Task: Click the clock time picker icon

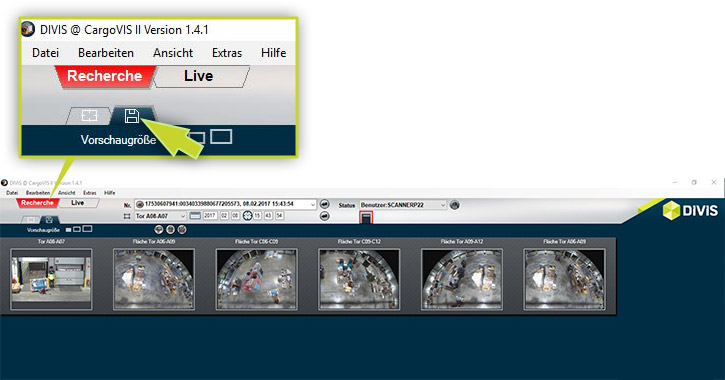Action: click(x=248, y=216)
